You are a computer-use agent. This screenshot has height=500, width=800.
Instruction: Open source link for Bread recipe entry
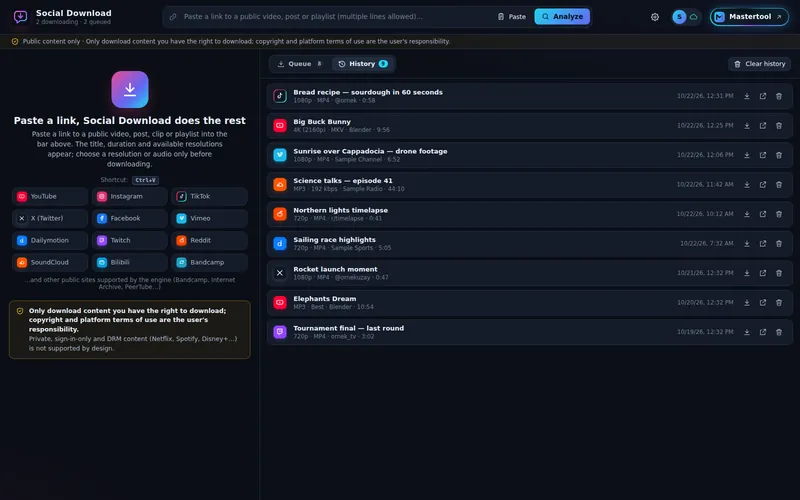763,96
